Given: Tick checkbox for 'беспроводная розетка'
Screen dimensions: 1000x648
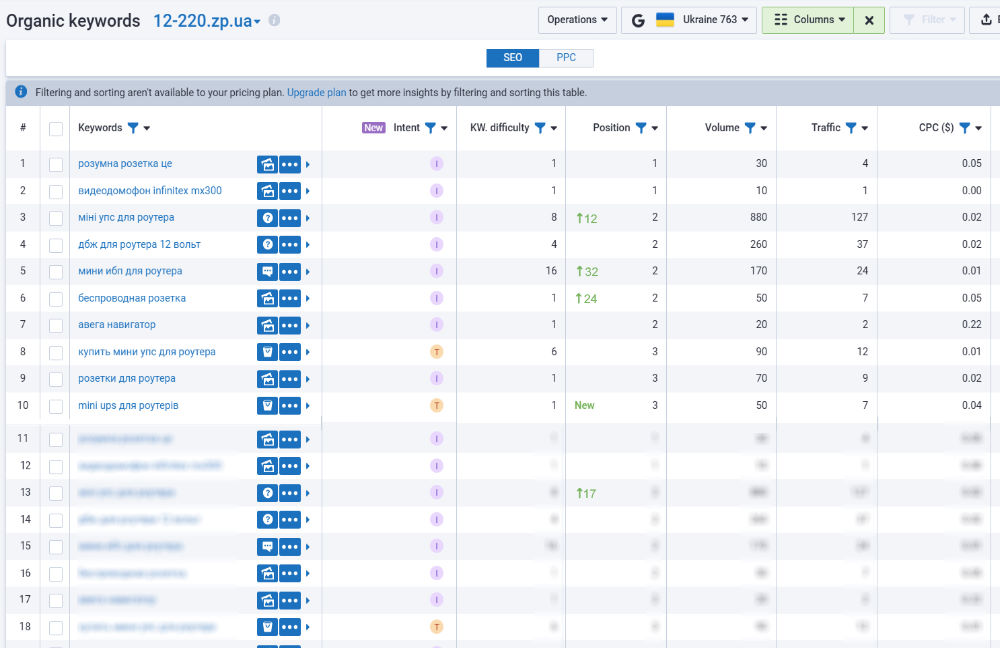Looking at the screenshot, I should coord(56,299).
